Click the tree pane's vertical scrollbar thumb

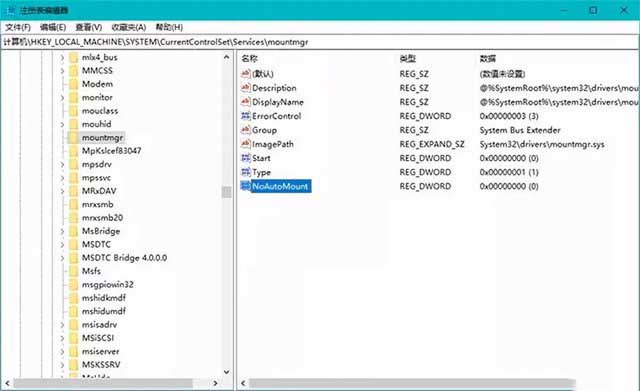(x=227, y=192)
